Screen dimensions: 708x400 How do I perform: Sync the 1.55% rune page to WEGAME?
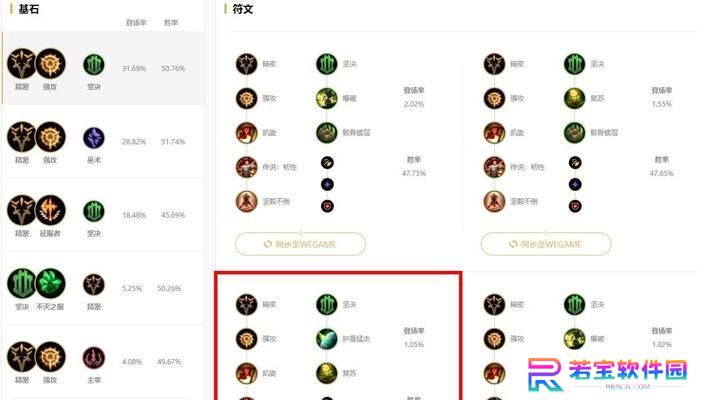pos(546,244)
